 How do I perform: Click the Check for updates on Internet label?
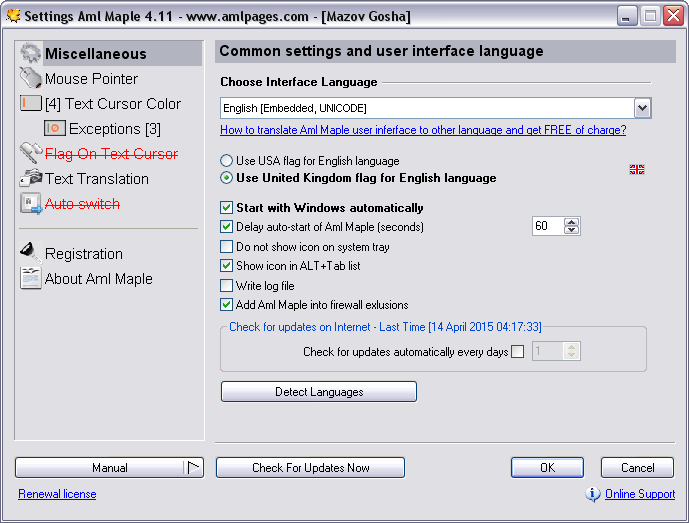point(385,327)
